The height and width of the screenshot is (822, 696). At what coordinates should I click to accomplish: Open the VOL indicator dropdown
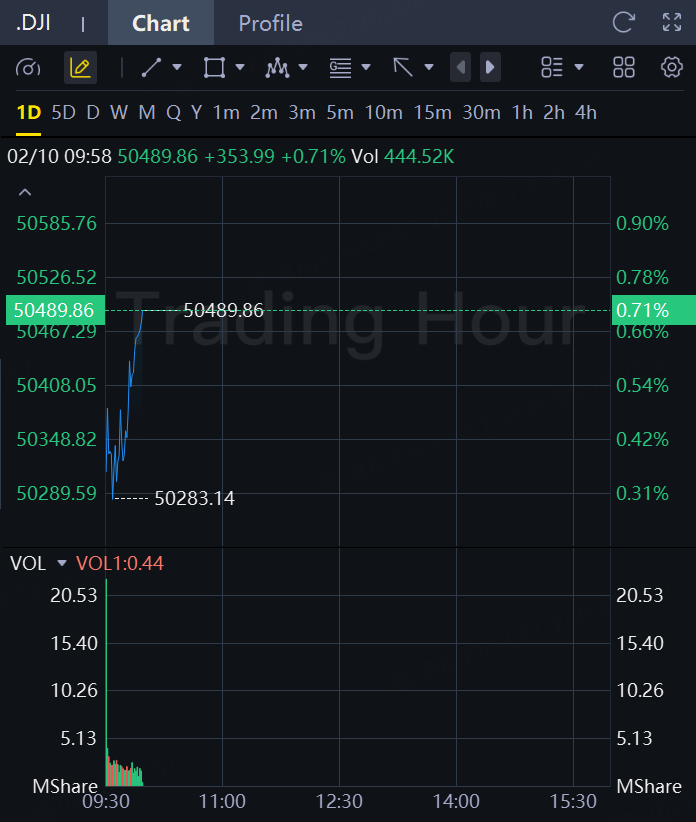62,563
